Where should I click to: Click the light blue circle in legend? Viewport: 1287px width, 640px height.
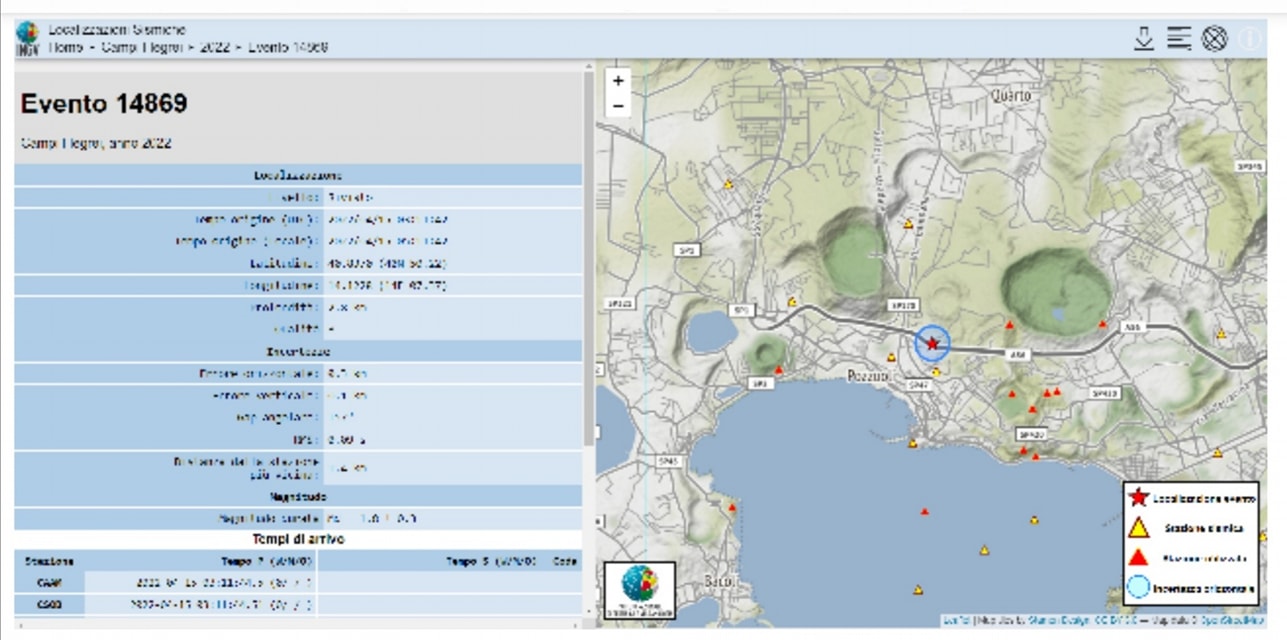[1137, 587]
